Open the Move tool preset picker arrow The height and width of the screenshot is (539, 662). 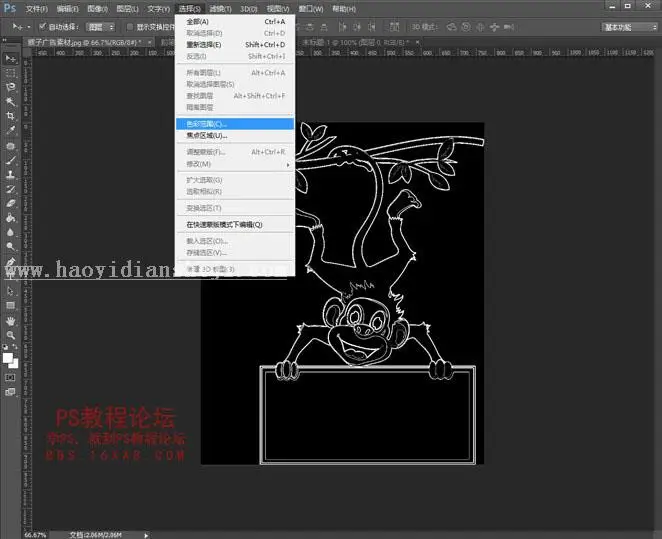pos(28,27)
